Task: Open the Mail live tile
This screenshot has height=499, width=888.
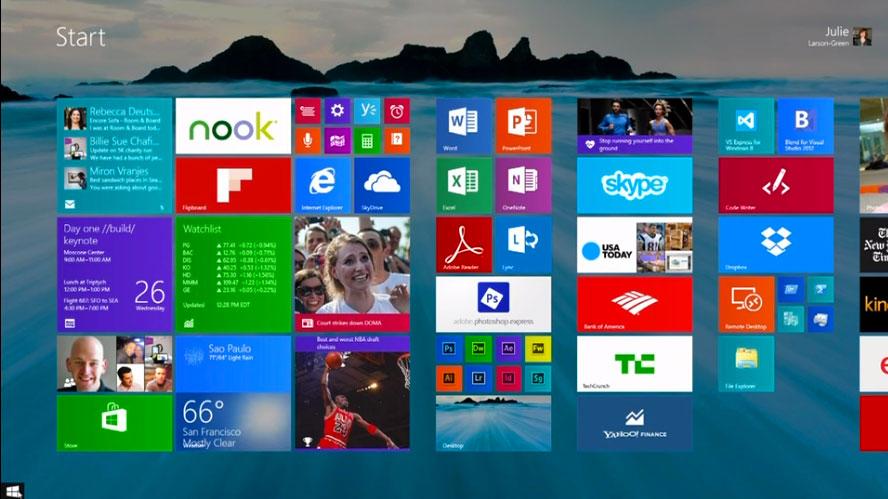Action: tap(114, 155)
